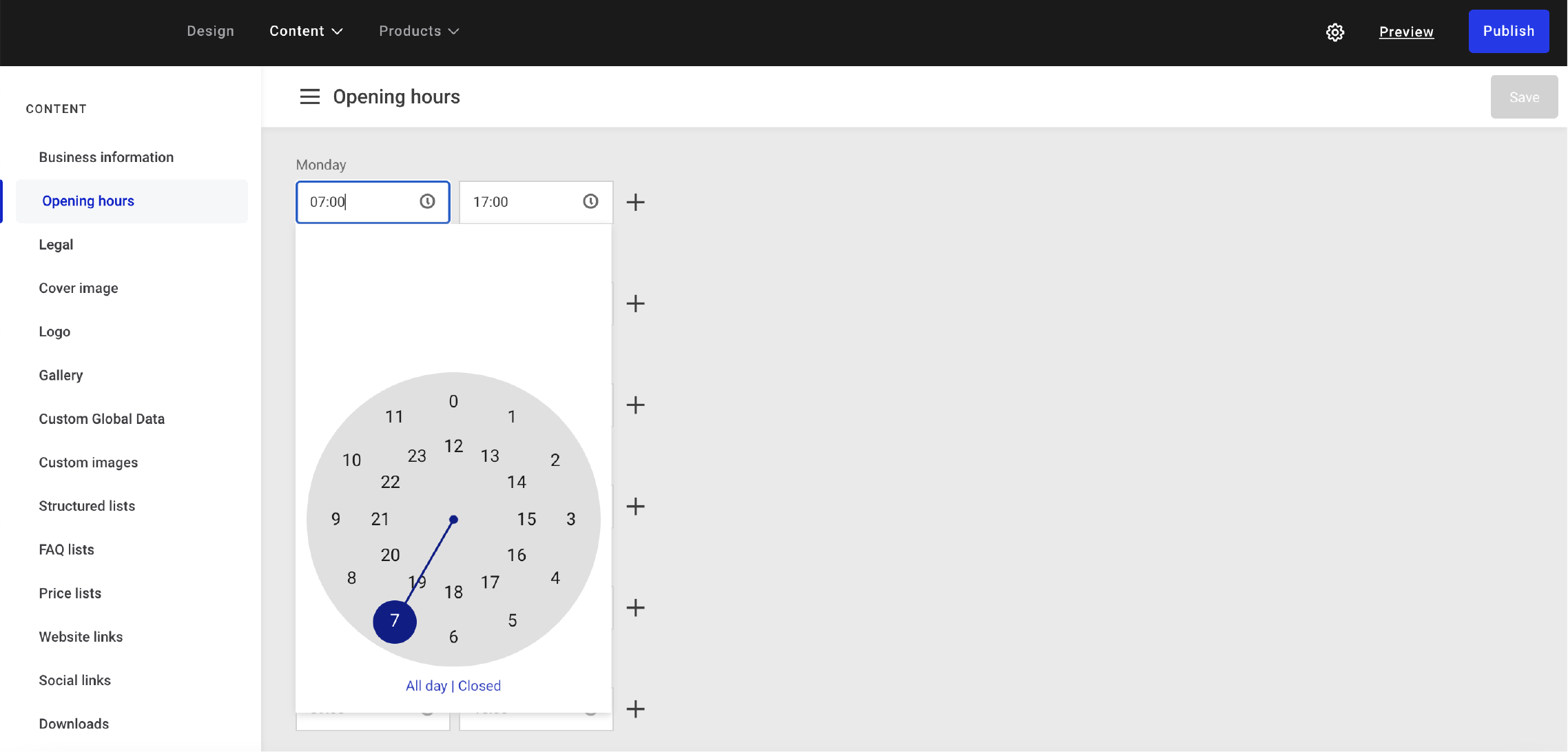Pick hour 22 on the inner ring
Screen dimensions: 1568x752
click(391, 482)
